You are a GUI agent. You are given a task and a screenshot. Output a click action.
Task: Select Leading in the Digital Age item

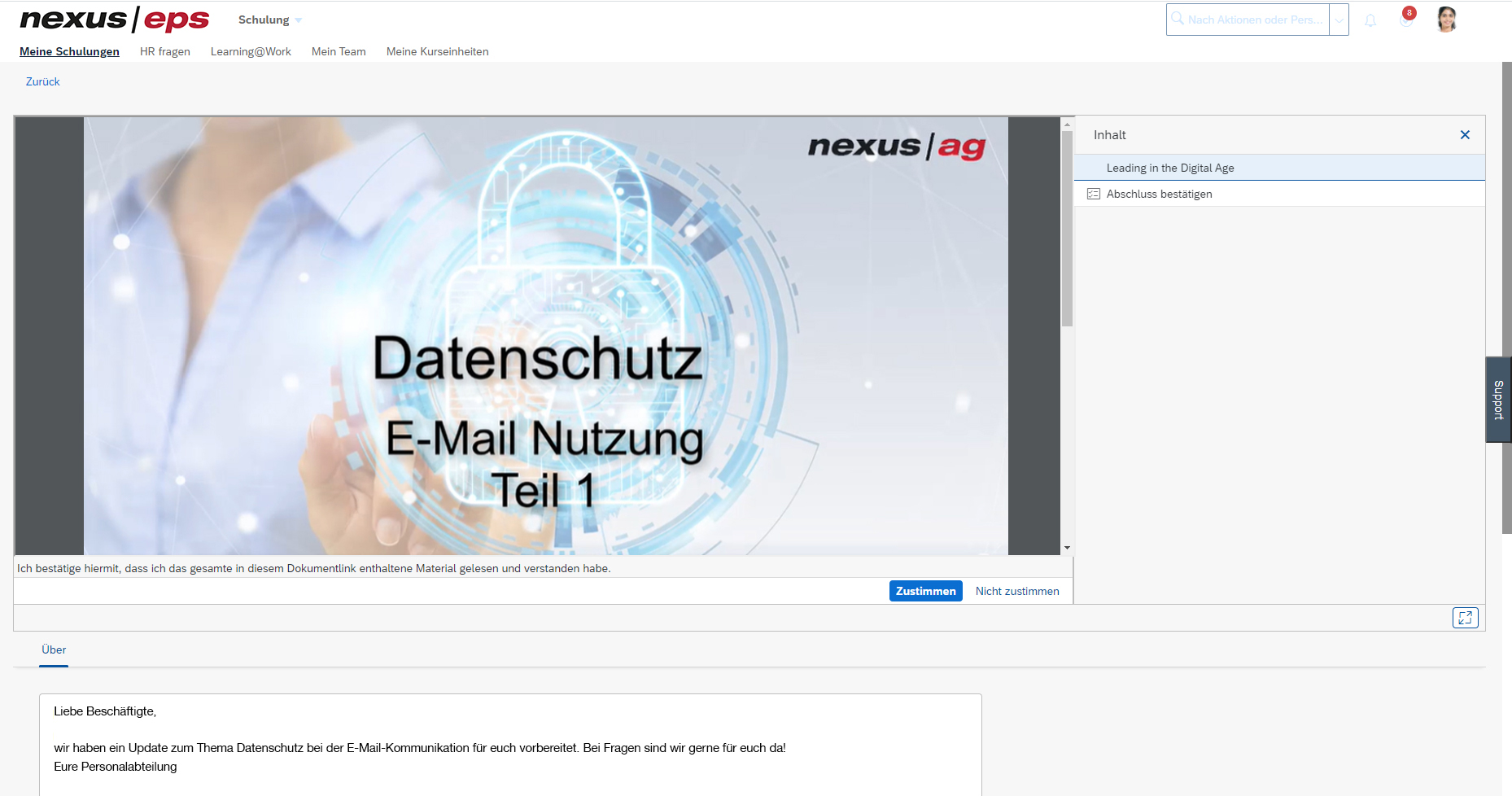point(1169,168)
